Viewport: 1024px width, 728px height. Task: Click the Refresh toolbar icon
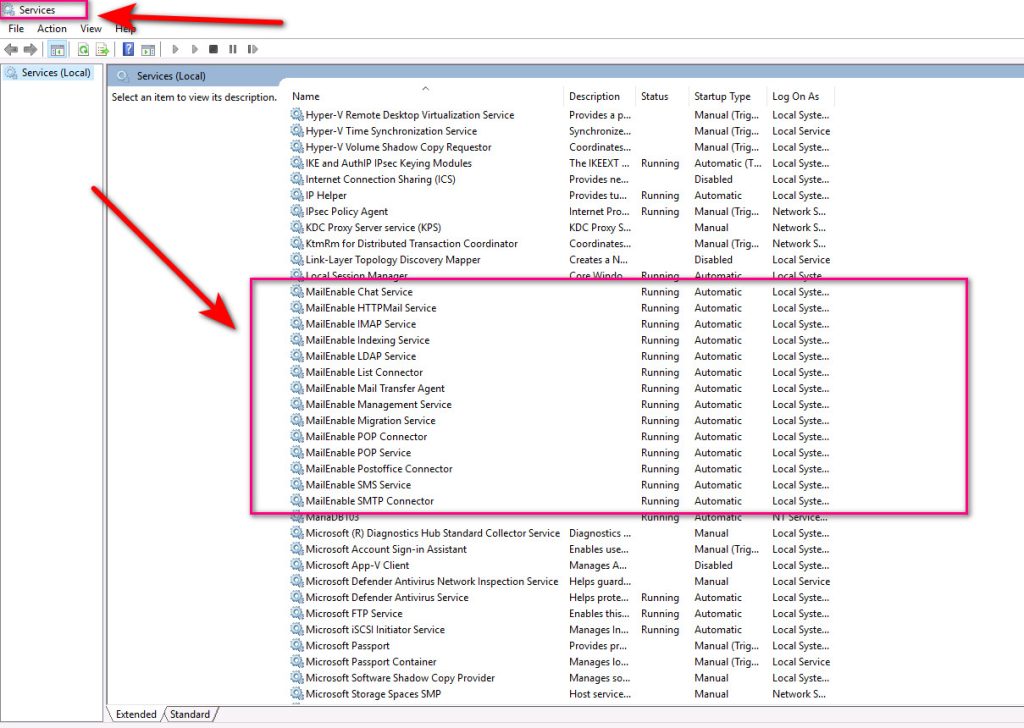pyautogui.click(x=84, y=49)
